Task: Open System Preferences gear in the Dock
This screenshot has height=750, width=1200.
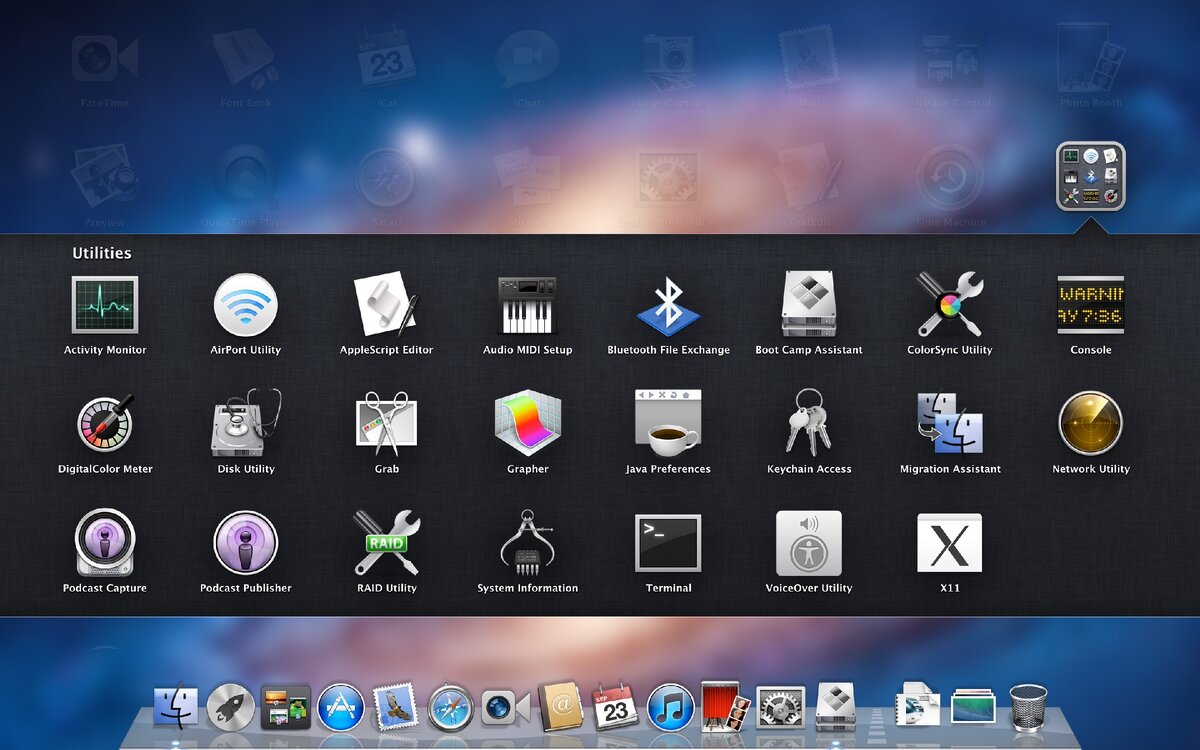Action: pos(780,708)
